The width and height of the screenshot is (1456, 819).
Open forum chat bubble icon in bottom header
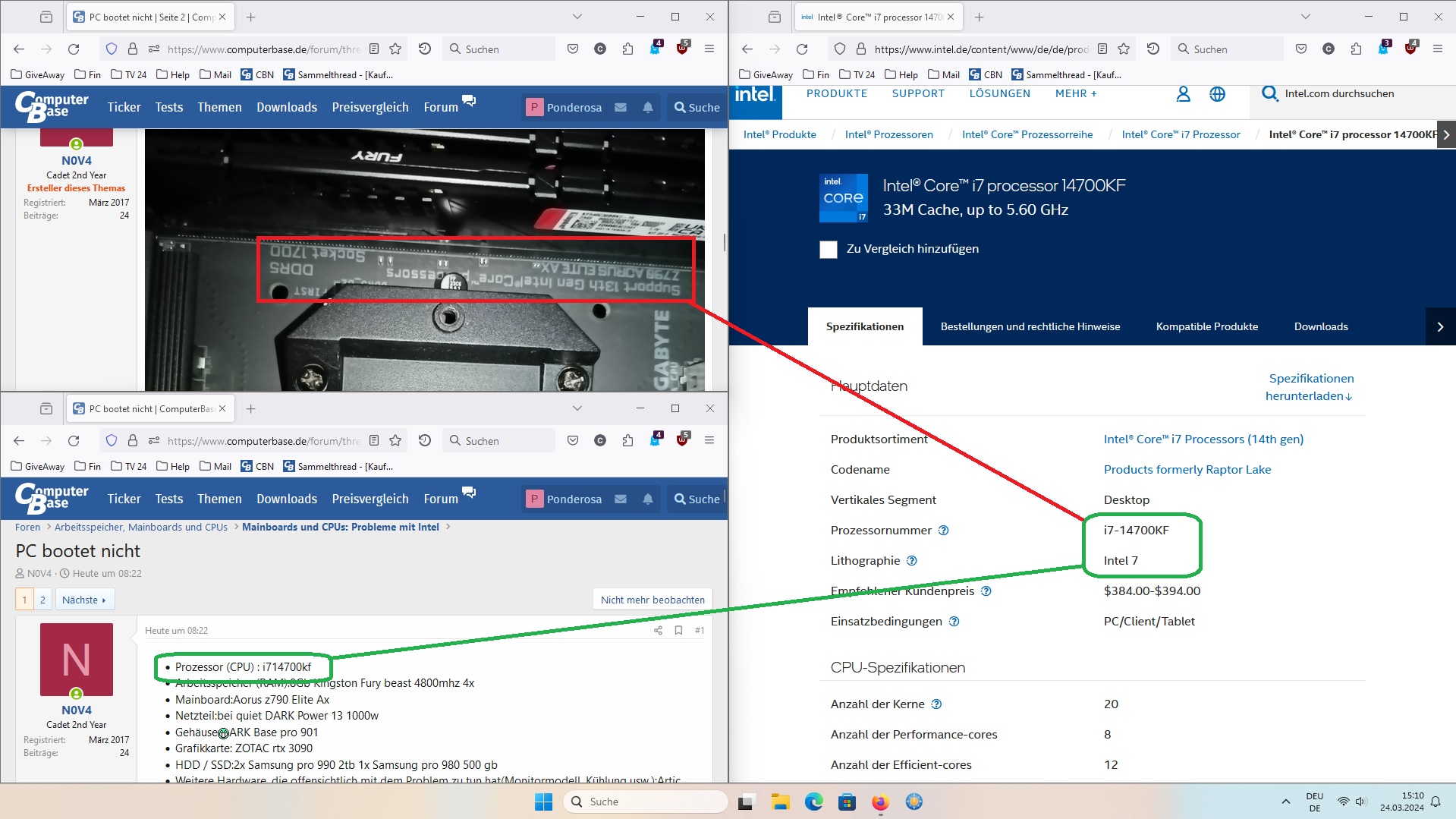coord(469,493)
